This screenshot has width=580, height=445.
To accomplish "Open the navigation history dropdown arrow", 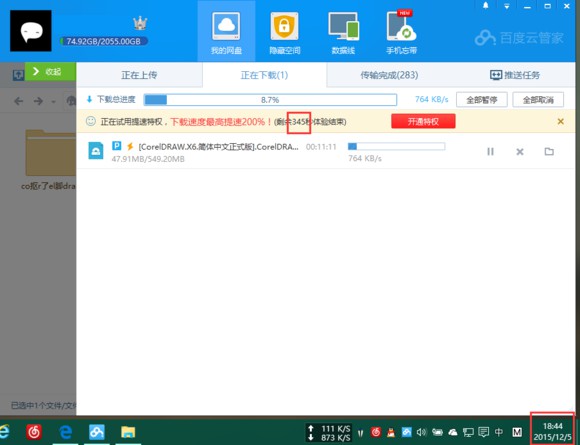I will click(54, 101).
